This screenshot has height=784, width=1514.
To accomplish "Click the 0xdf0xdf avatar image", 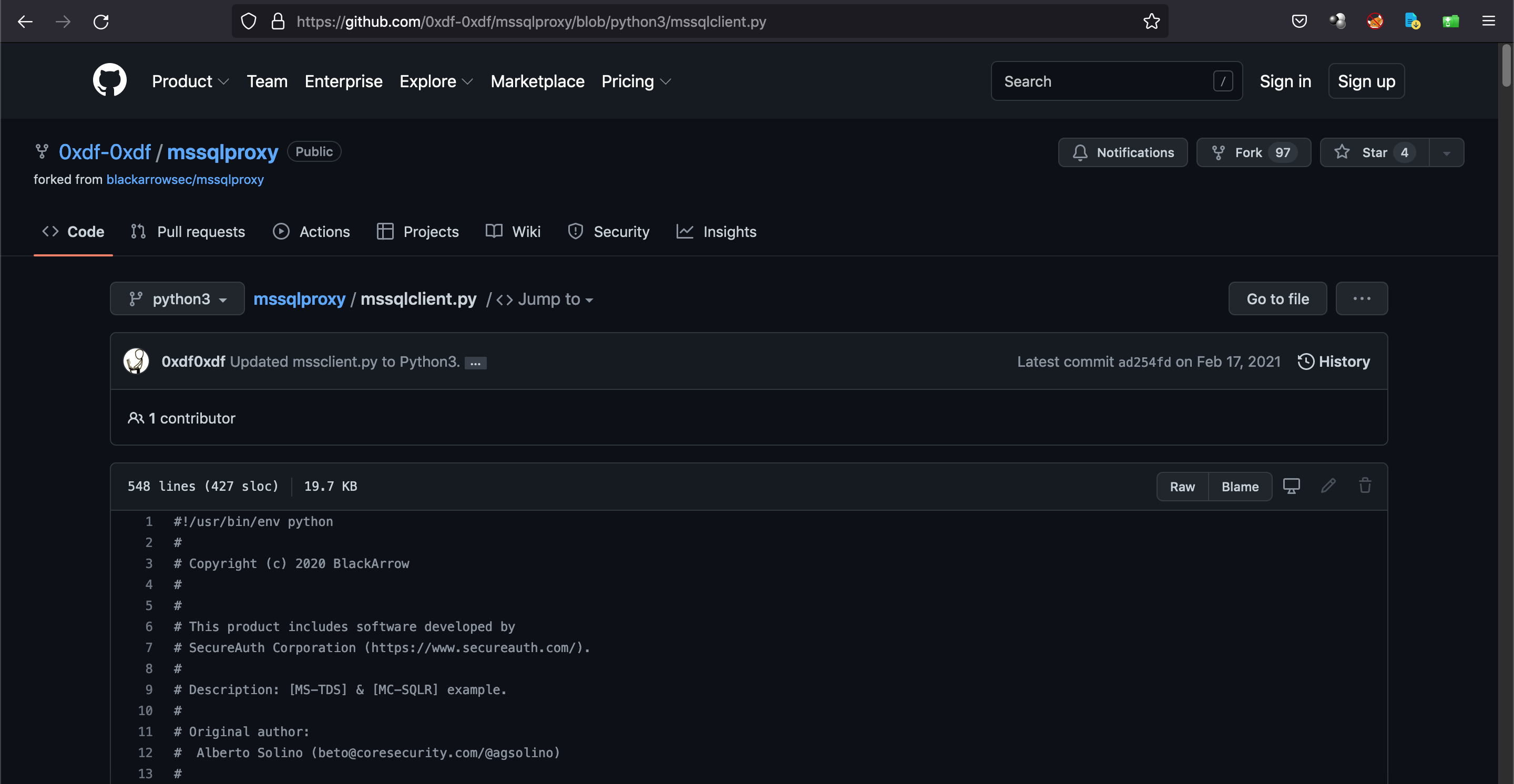I will pyautogui.click(x=136, y=361).
